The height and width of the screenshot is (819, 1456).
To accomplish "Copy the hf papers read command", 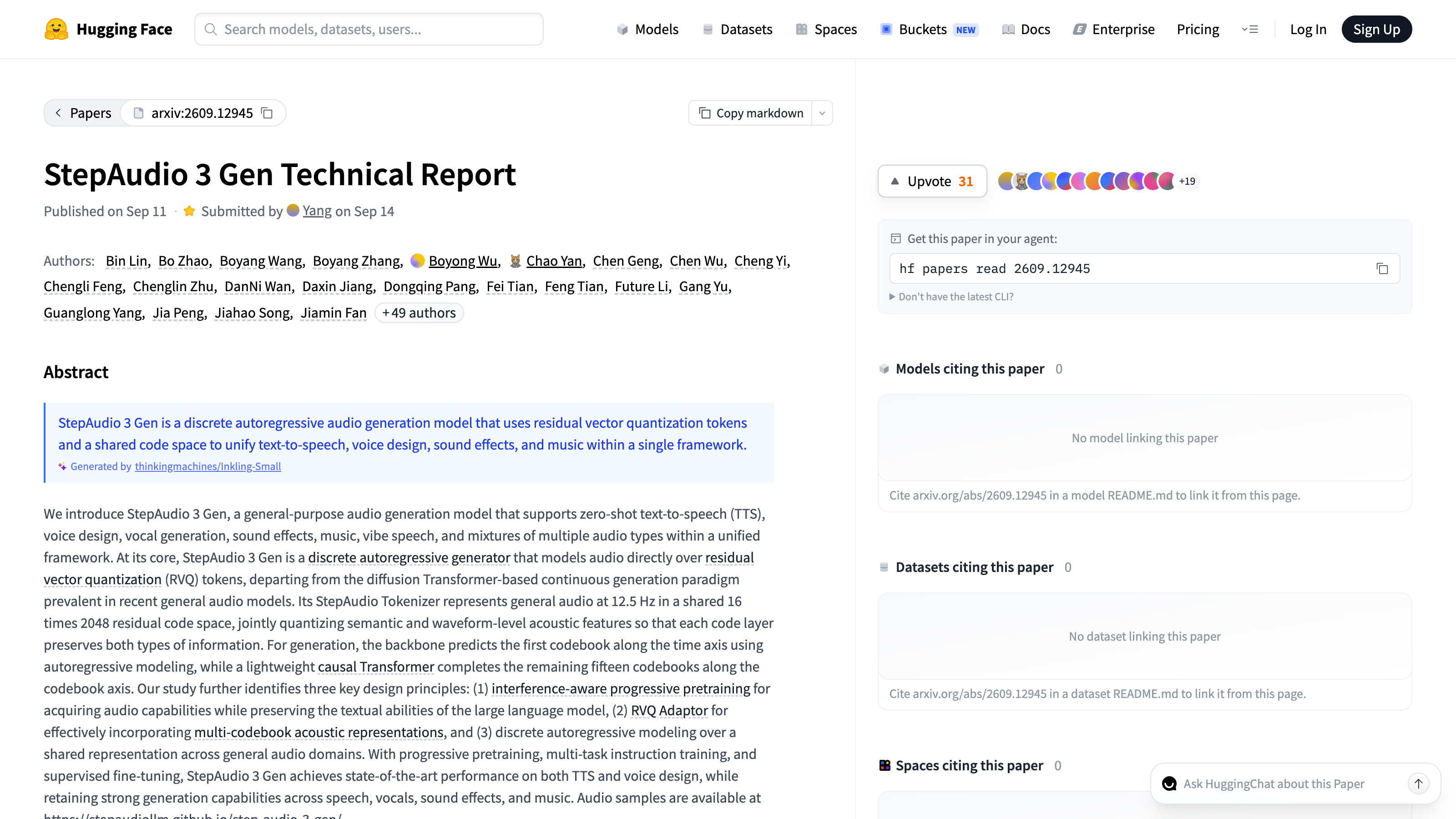I will (x=1382, y=268).
